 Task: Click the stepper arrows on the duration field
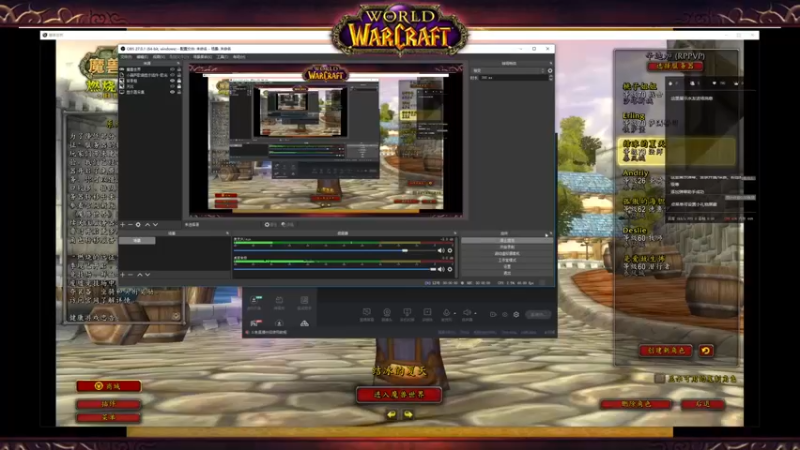tap(550, 78)
